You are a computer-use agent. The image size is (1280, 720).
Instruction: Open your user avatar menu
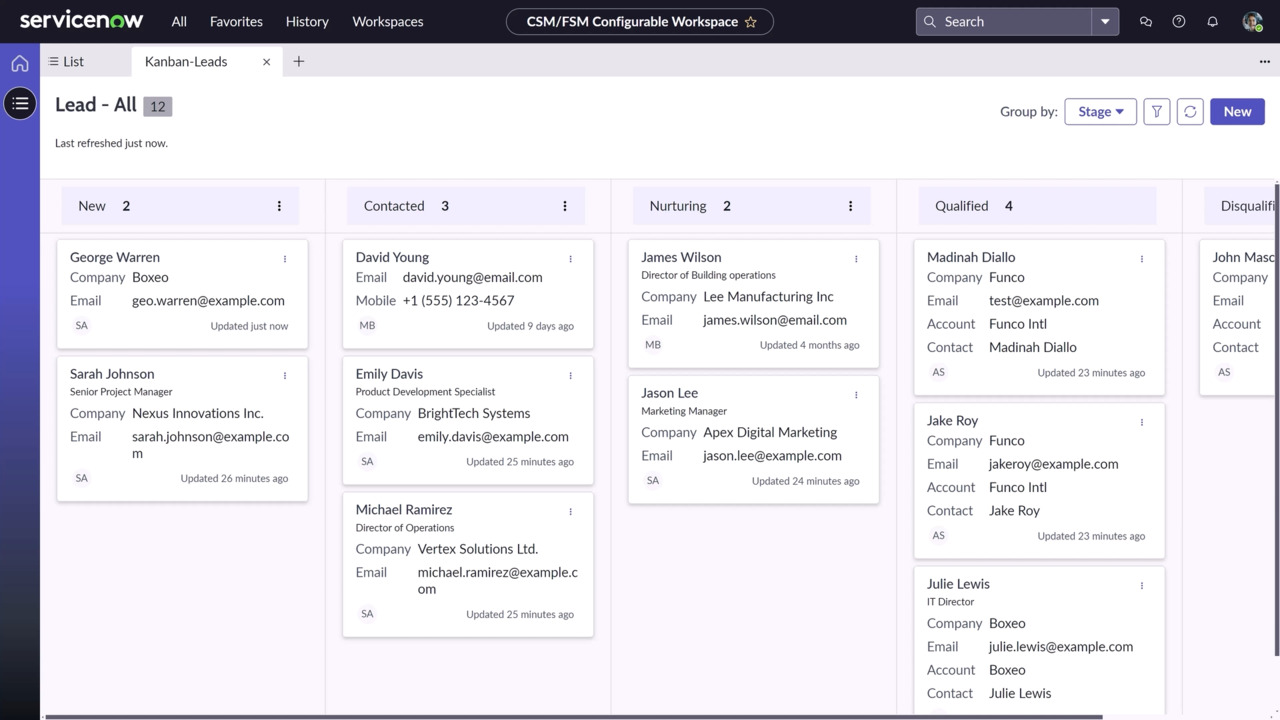(x=1252, y=21)
